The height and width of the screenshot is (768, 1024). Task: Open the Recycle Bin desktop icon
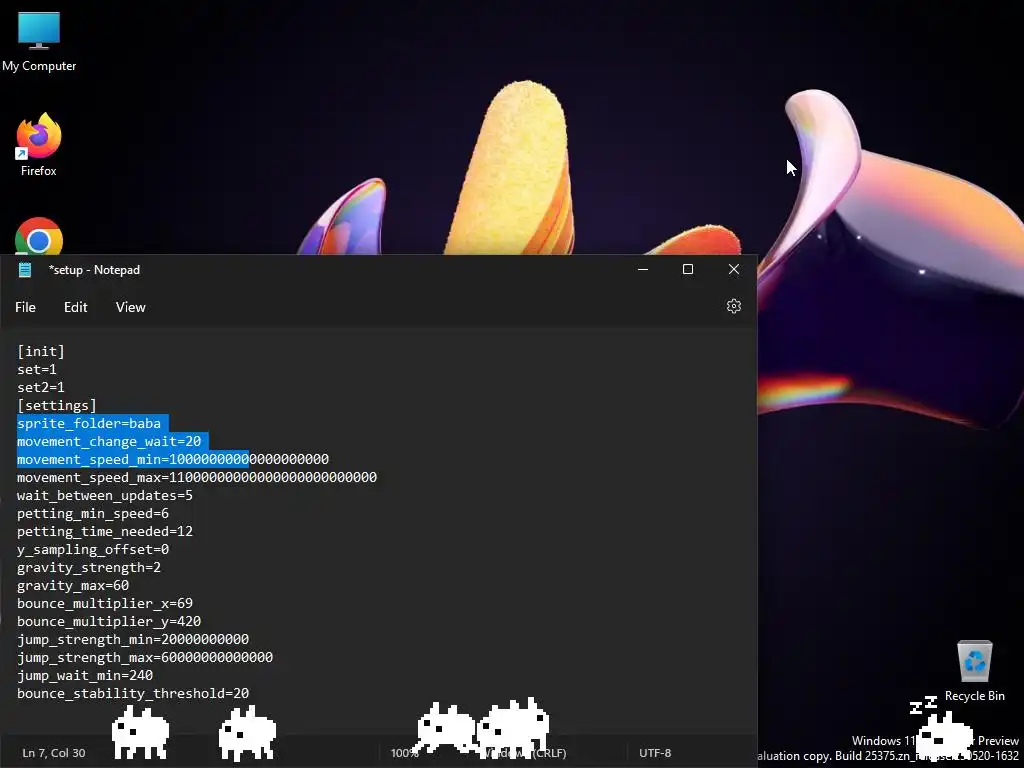coord(974,671)
